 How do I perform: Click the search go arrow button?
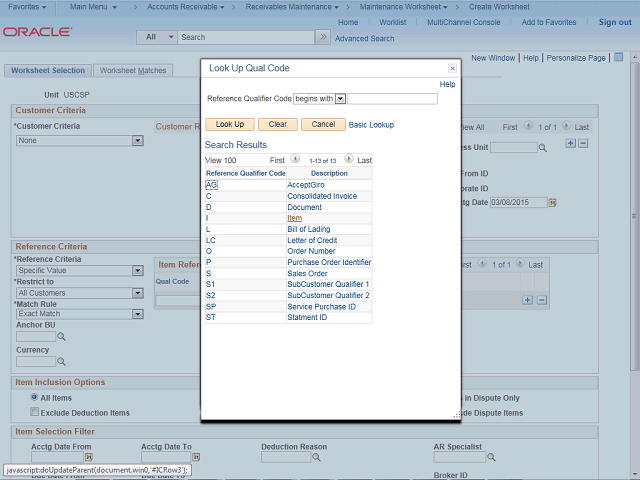click(x=322, y=37)
